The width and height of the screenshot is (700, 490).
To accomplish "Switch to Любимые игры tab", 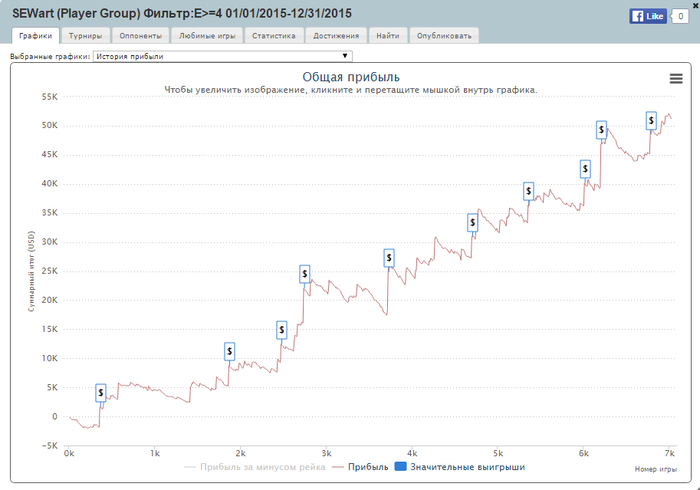I will [x=207, y=36].
